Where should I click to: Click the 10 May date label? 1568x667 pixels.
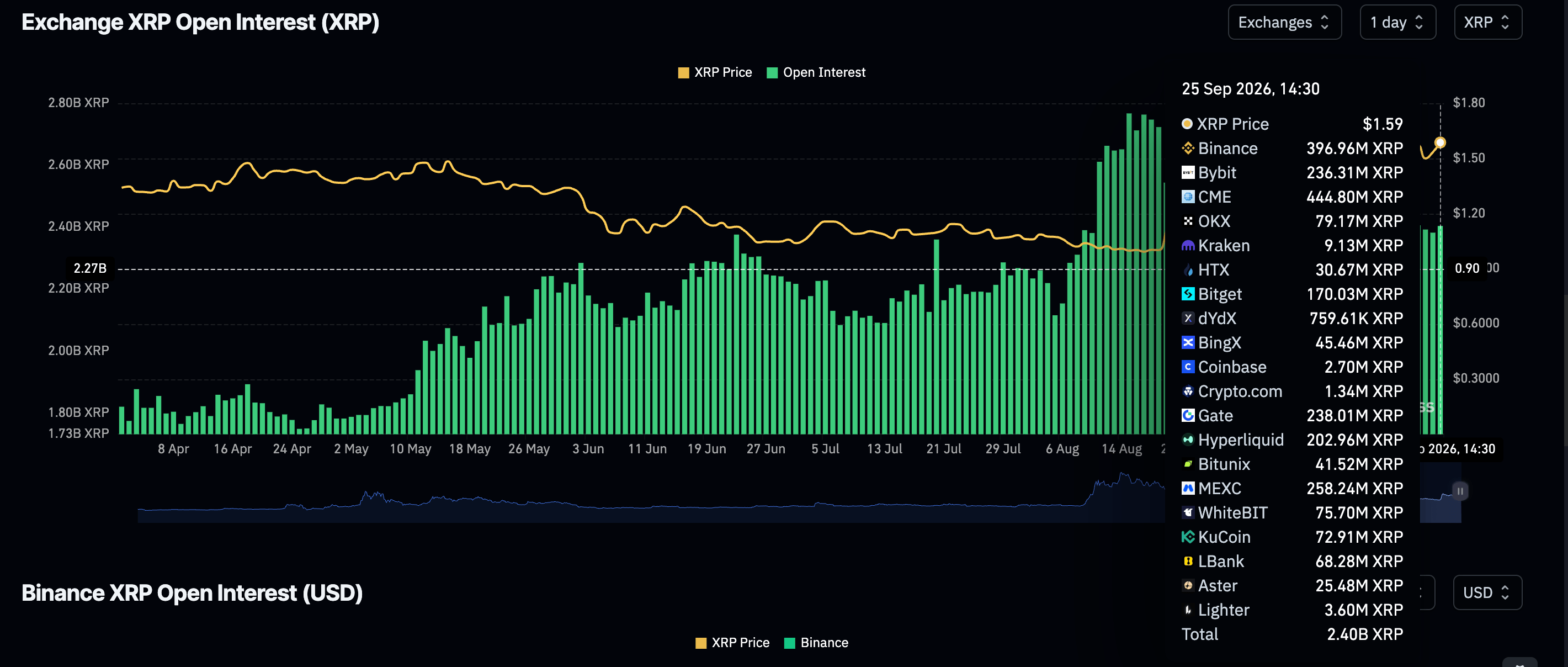pos(410,449)
